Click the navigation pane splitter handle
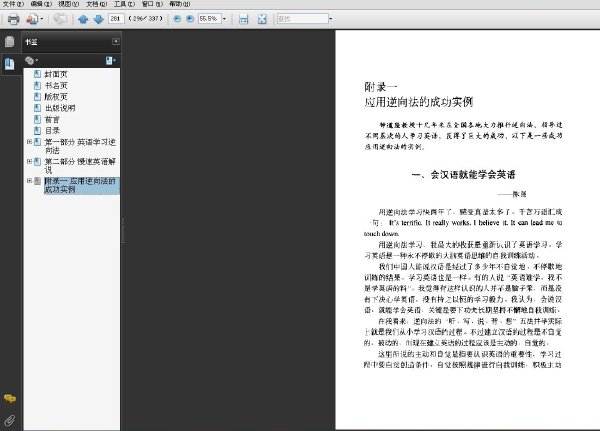This screenshot has width=600, height=431. tap(122, 230)
